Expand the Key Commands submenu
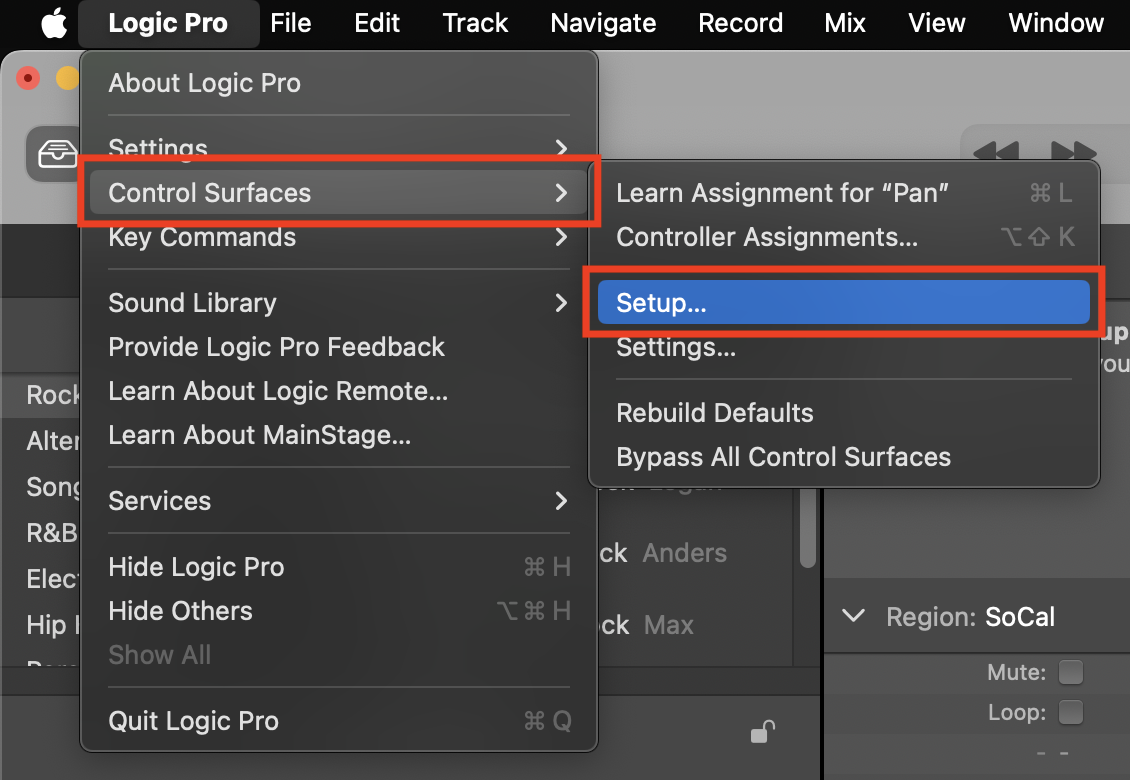This screenshot has width=1130, height=780. click(339, 237)
